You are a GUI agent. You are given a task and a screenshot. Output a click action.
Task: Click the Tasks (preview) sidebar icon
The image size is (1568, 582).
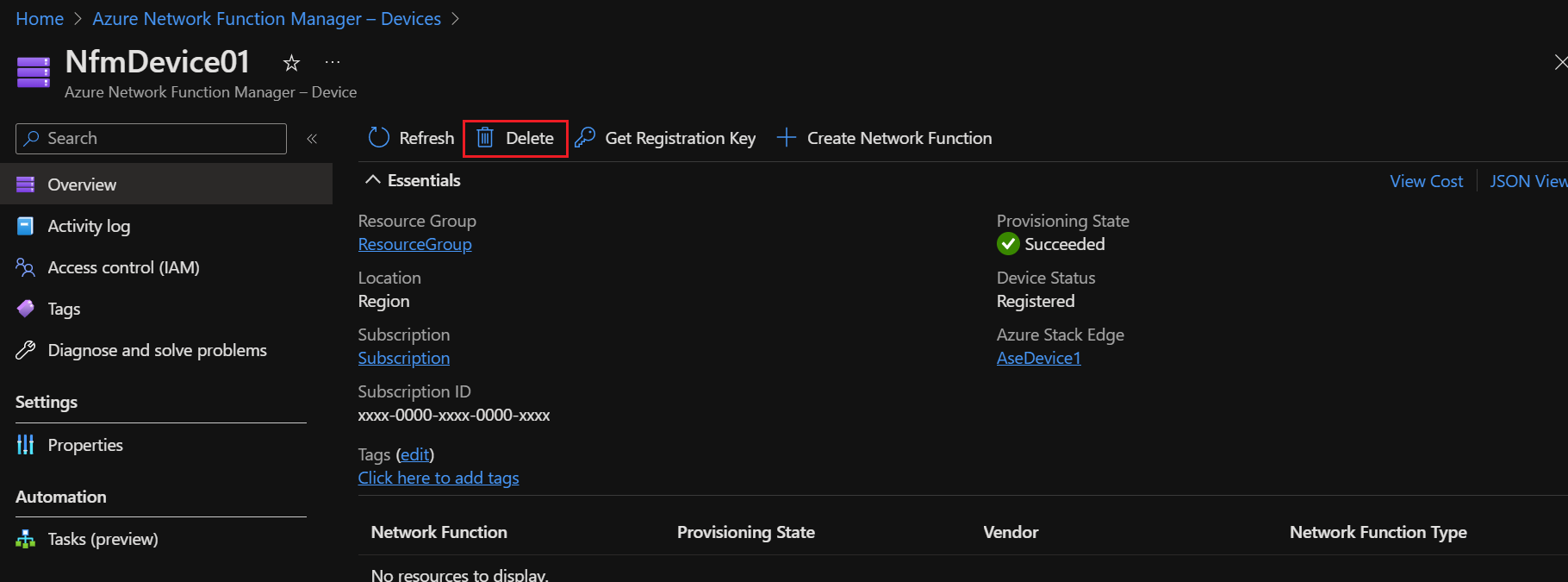[x=26, y=539]
